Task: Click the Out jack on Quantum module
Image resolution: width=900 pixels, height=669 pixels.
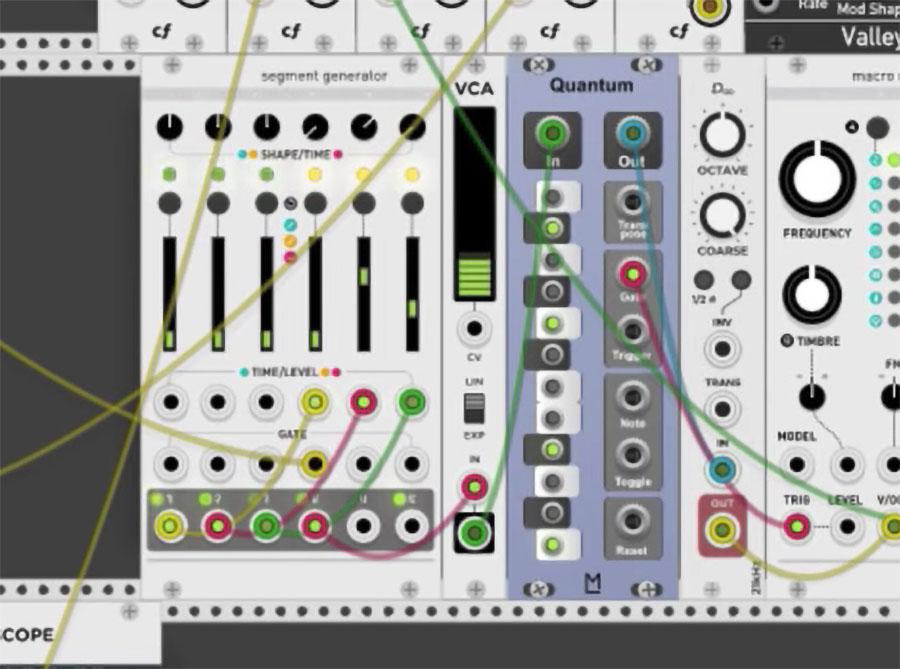Action: coord(633,133)
